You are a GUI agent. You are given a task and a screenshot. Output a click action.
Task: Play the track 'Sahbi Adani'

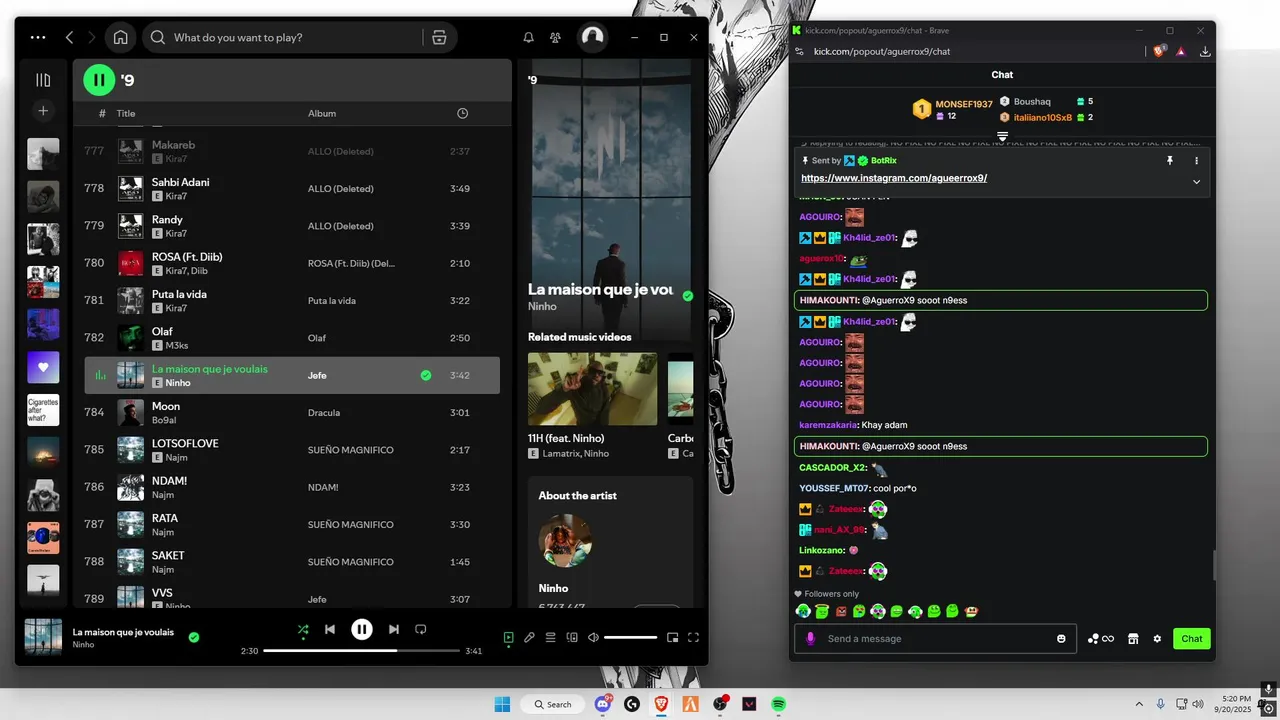pyautogui.click(x=130, y=188)
